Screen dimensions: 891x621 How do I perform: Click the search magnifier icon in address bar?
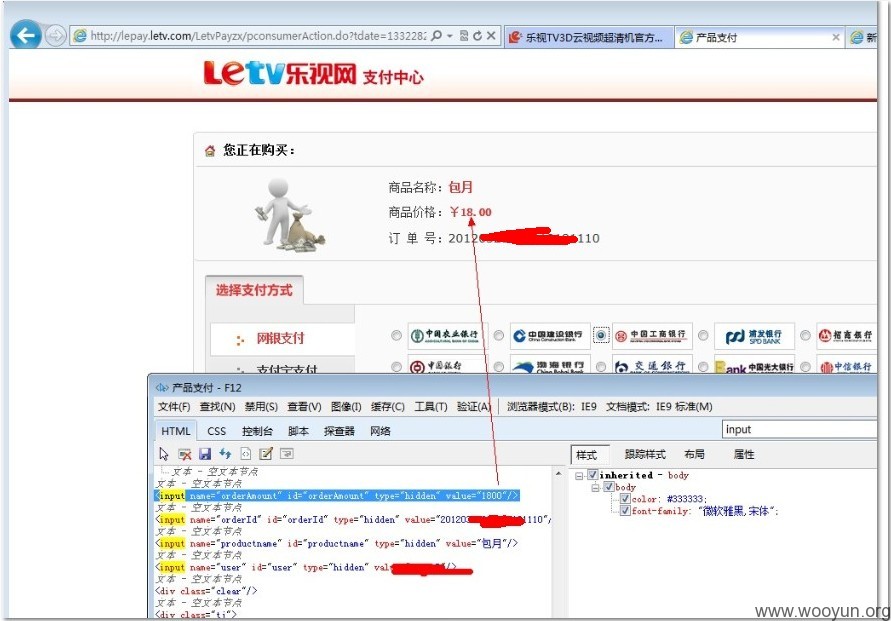tap(436, 36)
